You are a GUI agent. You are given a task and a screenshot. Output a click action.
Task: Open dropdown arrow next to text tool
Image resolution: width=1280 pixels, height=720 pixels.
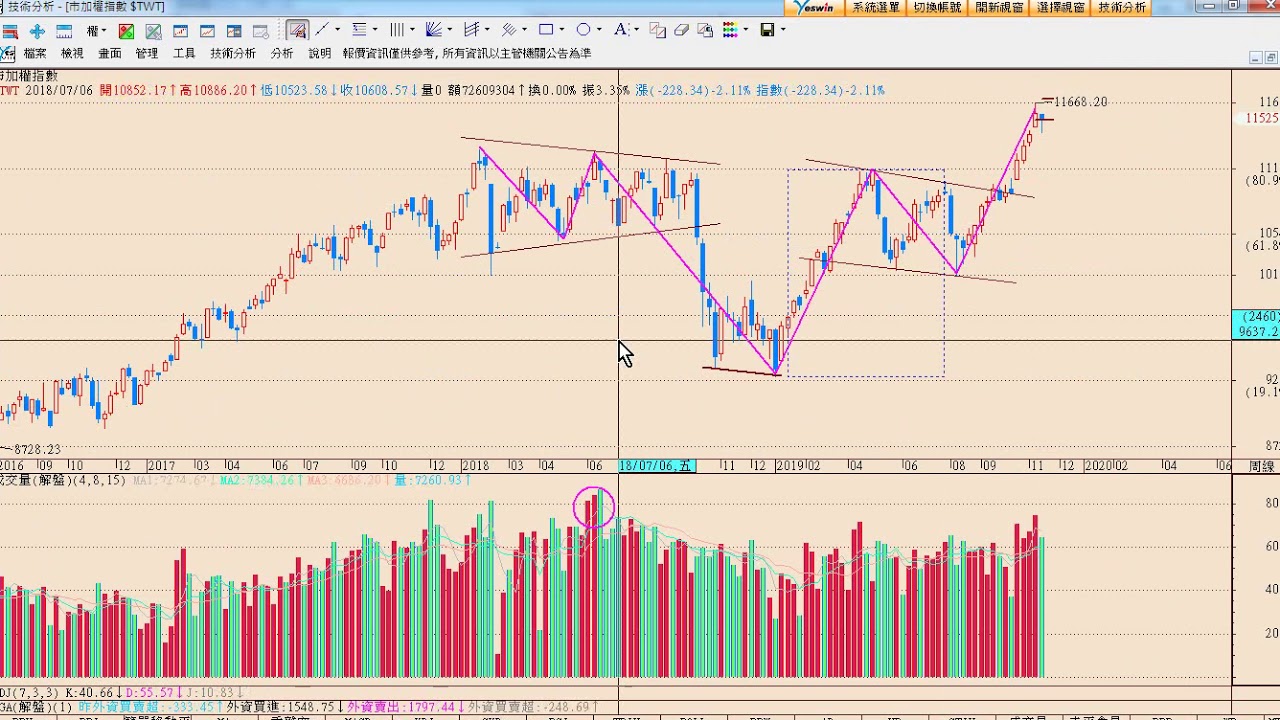click(636, 30)
